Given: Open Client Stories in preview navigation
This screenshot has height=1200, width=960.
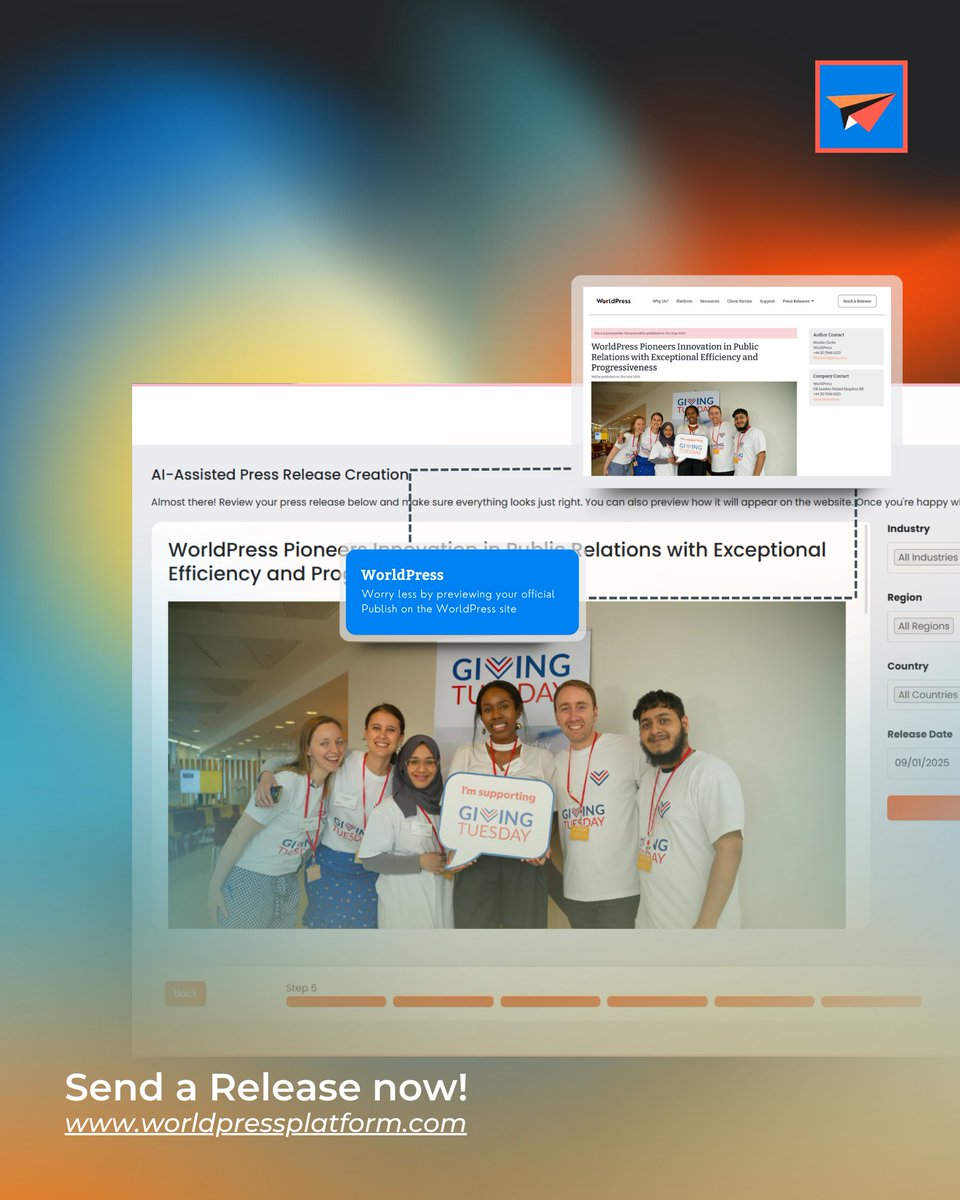Looking at the screenshot, I should [x=739, y=301].
